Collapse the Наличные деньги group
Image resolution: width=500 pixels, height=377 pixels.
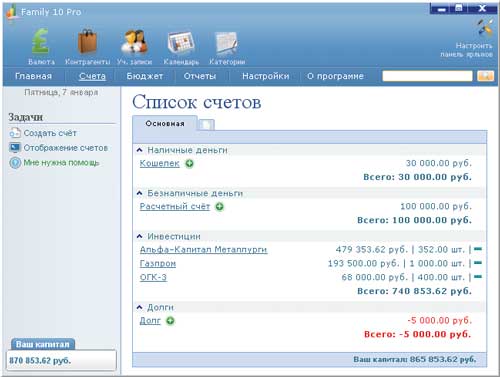139,150
